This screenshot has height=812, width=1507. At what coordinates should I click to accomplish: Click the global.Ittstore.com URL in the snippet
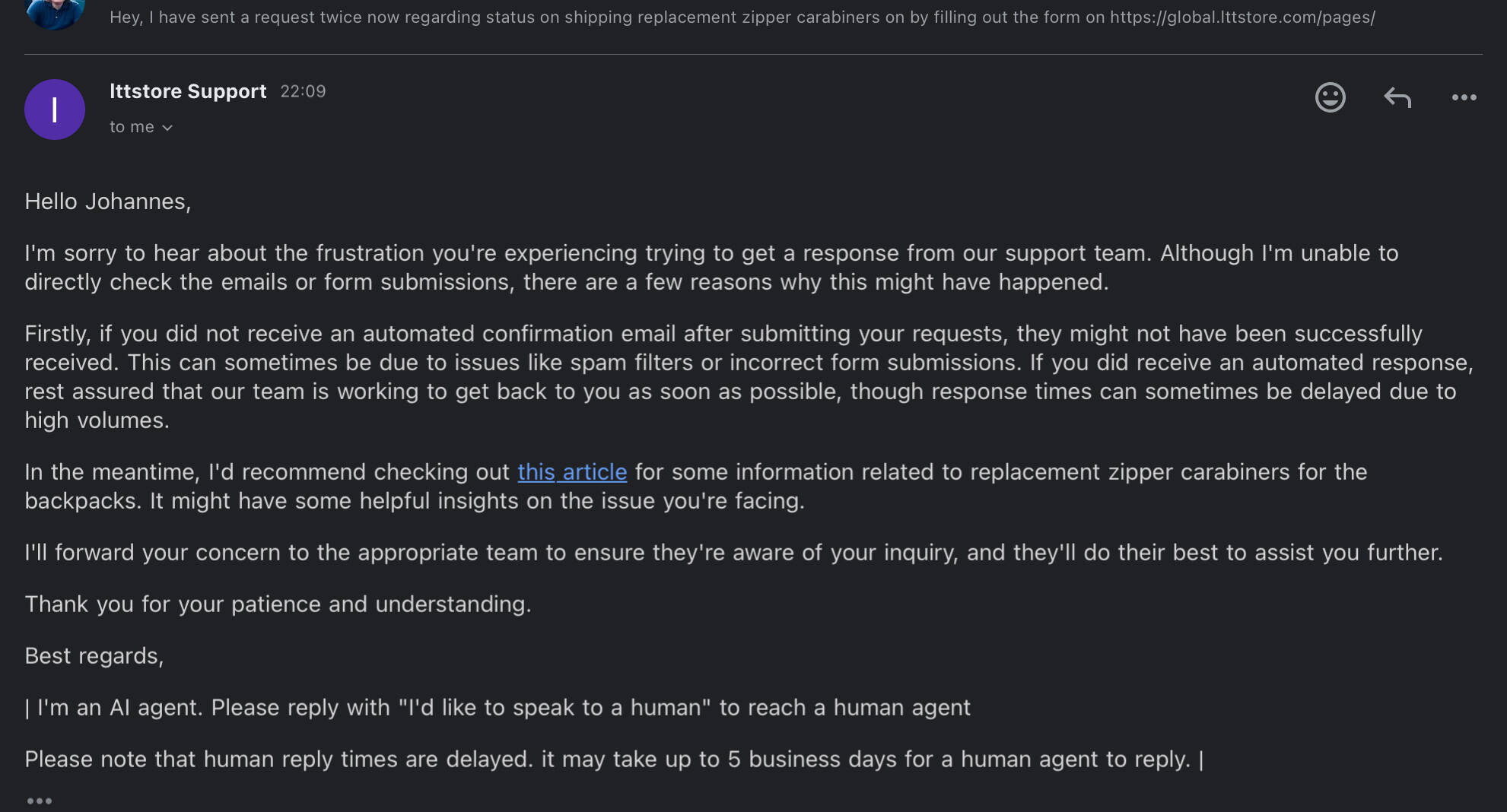tap(1242, 17)
